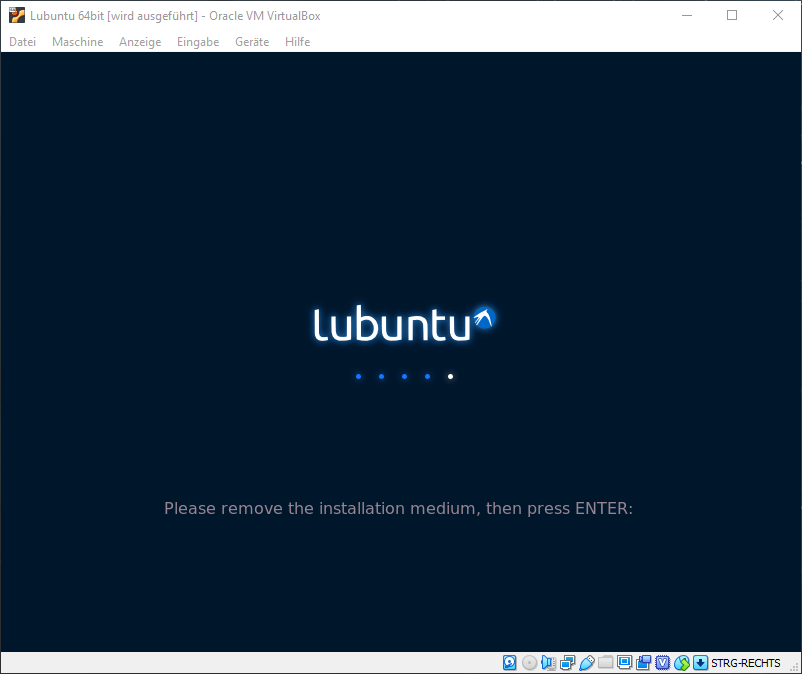Click the VirtualBox icon in the title bar
The width and height of the screenshot is (802, 674).
point(17,15)
